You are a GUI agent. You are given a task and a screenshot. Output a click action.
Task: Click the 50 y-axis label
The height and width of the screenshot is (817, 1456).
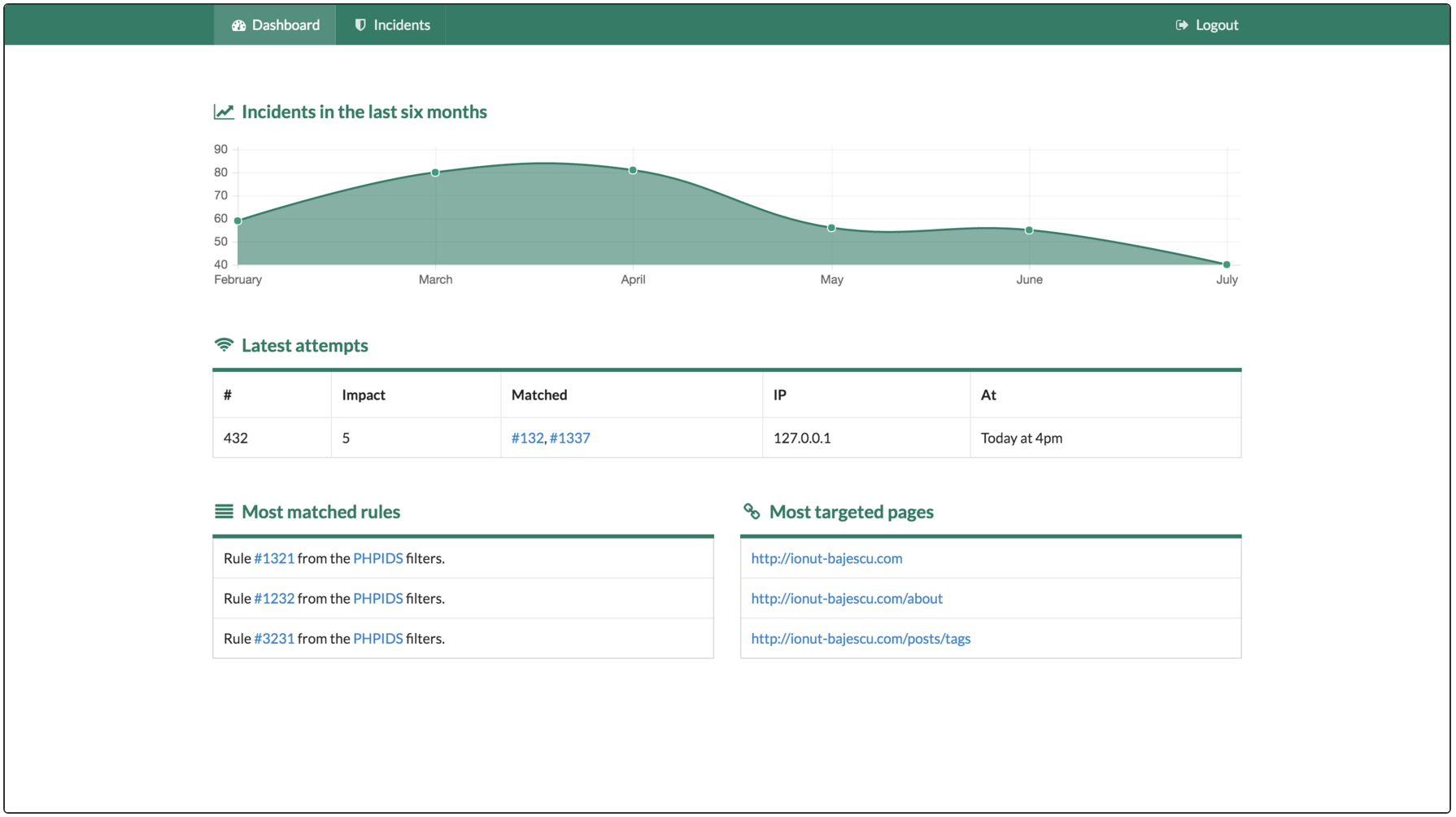pos(220,241)
